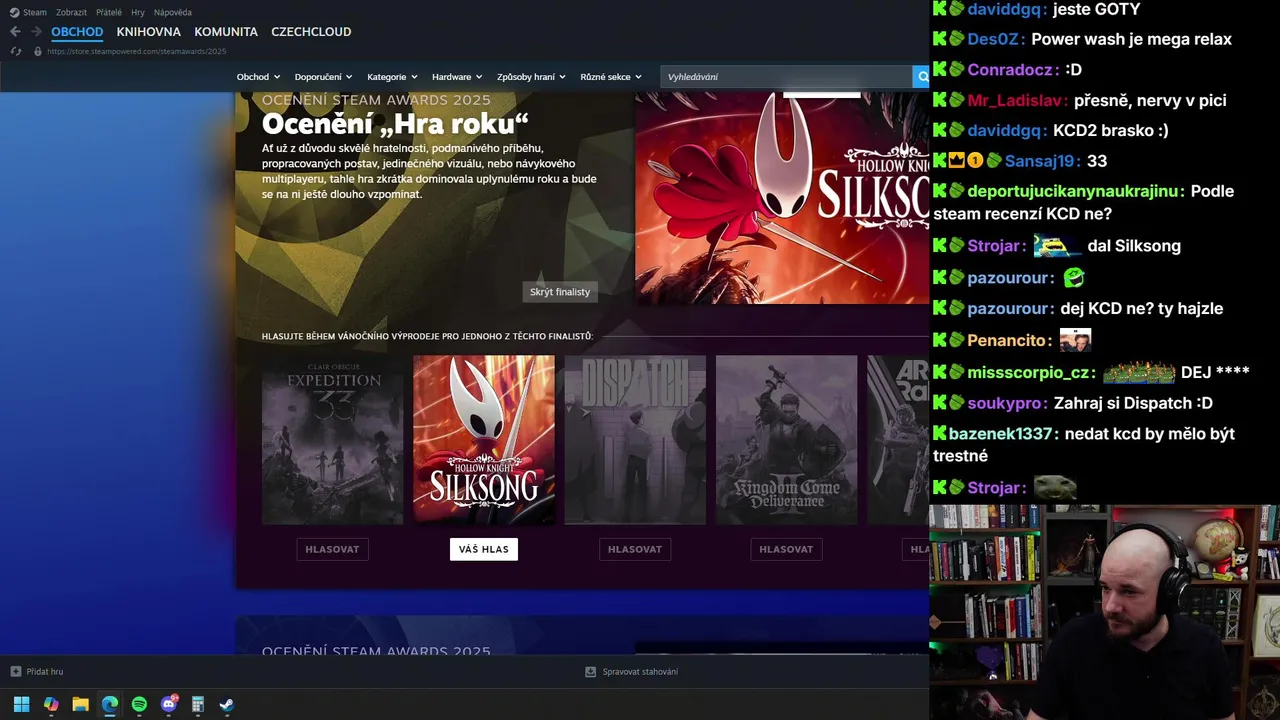Open the Nápověda menu

point(173,12)
